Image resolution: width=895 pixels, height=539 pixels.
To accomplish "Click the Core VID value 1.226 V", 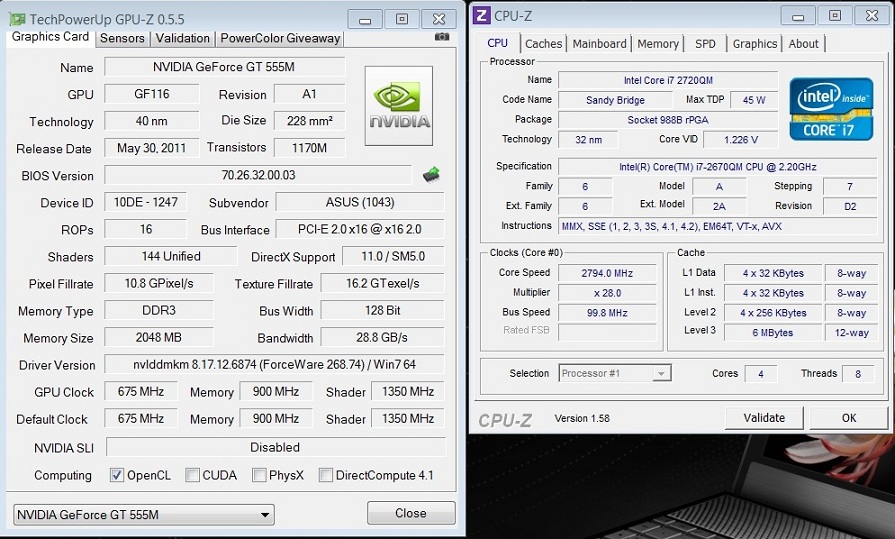I will coord(740,139).
